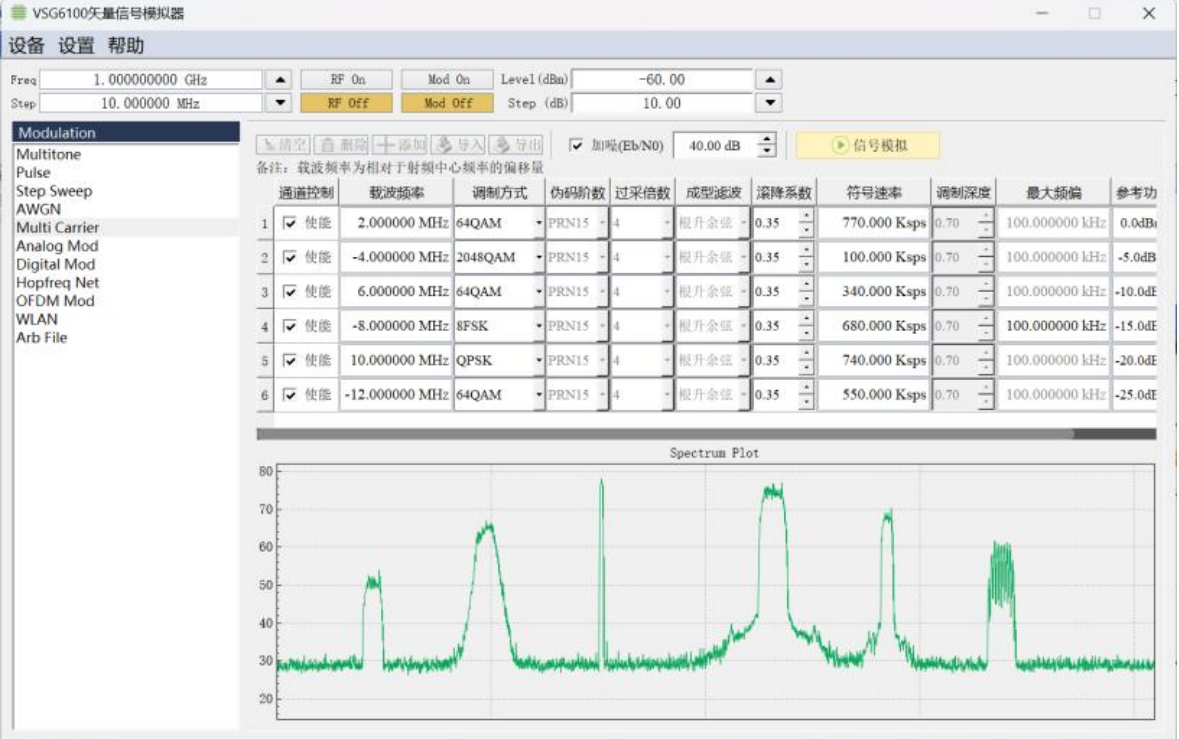This screenshot has height=739, width=1179.
Task: Toggle the 加噪(Eb/N0) noise checkbox
Action: click(x=576, y=145)
